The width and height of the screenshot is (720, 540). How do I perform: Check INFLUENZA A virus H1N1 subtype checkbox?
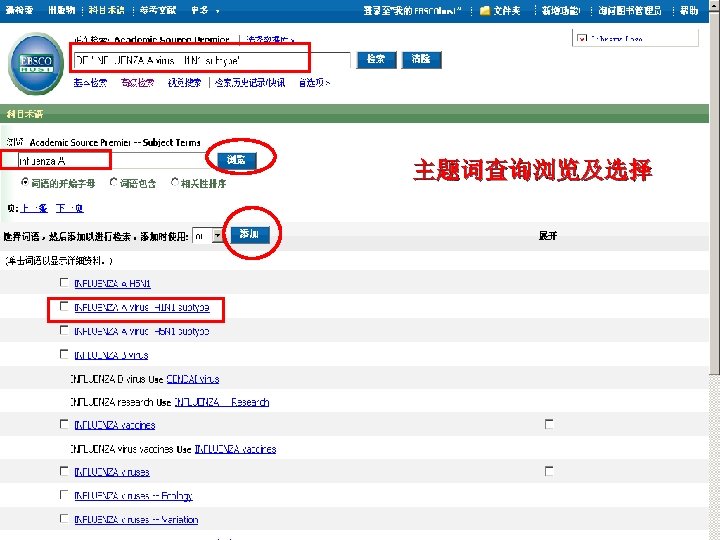[x=64, y=306]
